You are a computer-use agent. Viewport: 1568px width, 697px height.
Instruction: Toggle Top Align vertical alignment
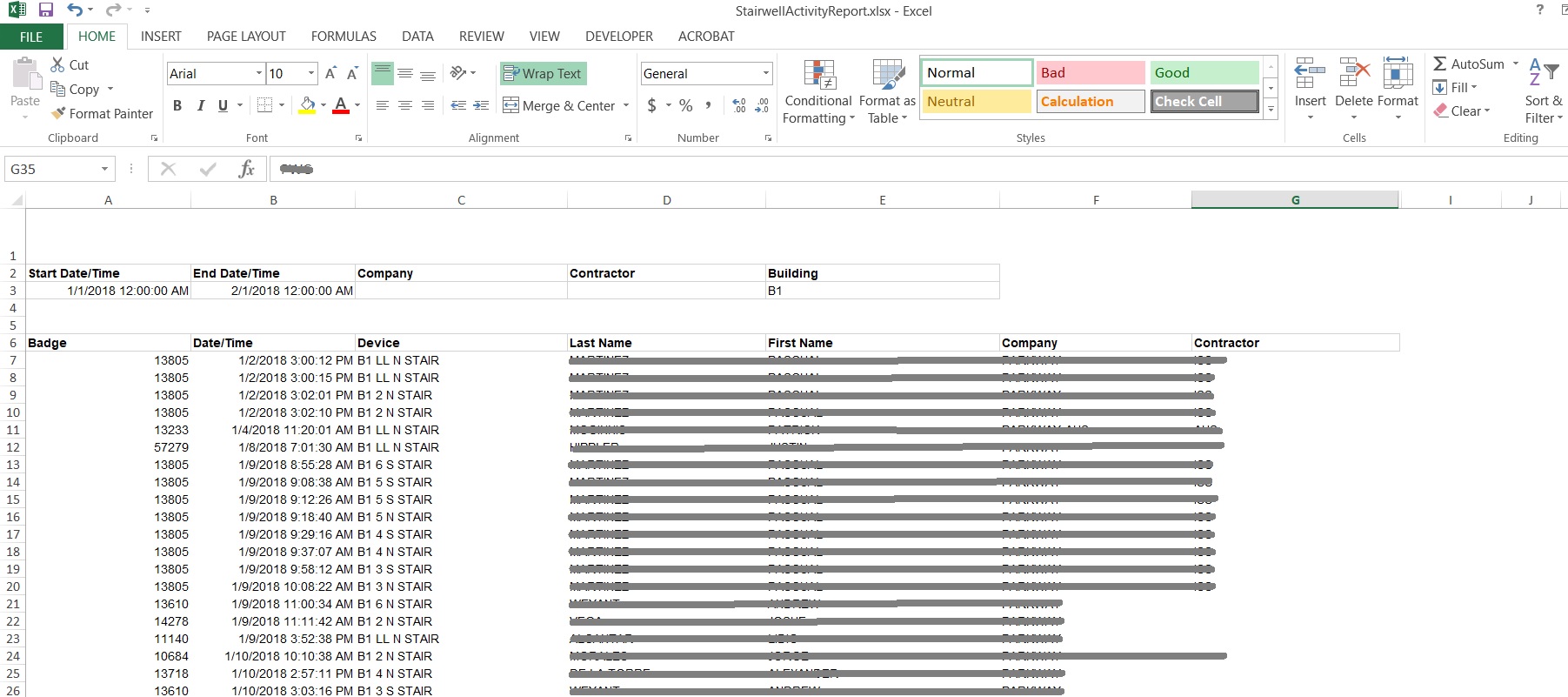[383, 73]
